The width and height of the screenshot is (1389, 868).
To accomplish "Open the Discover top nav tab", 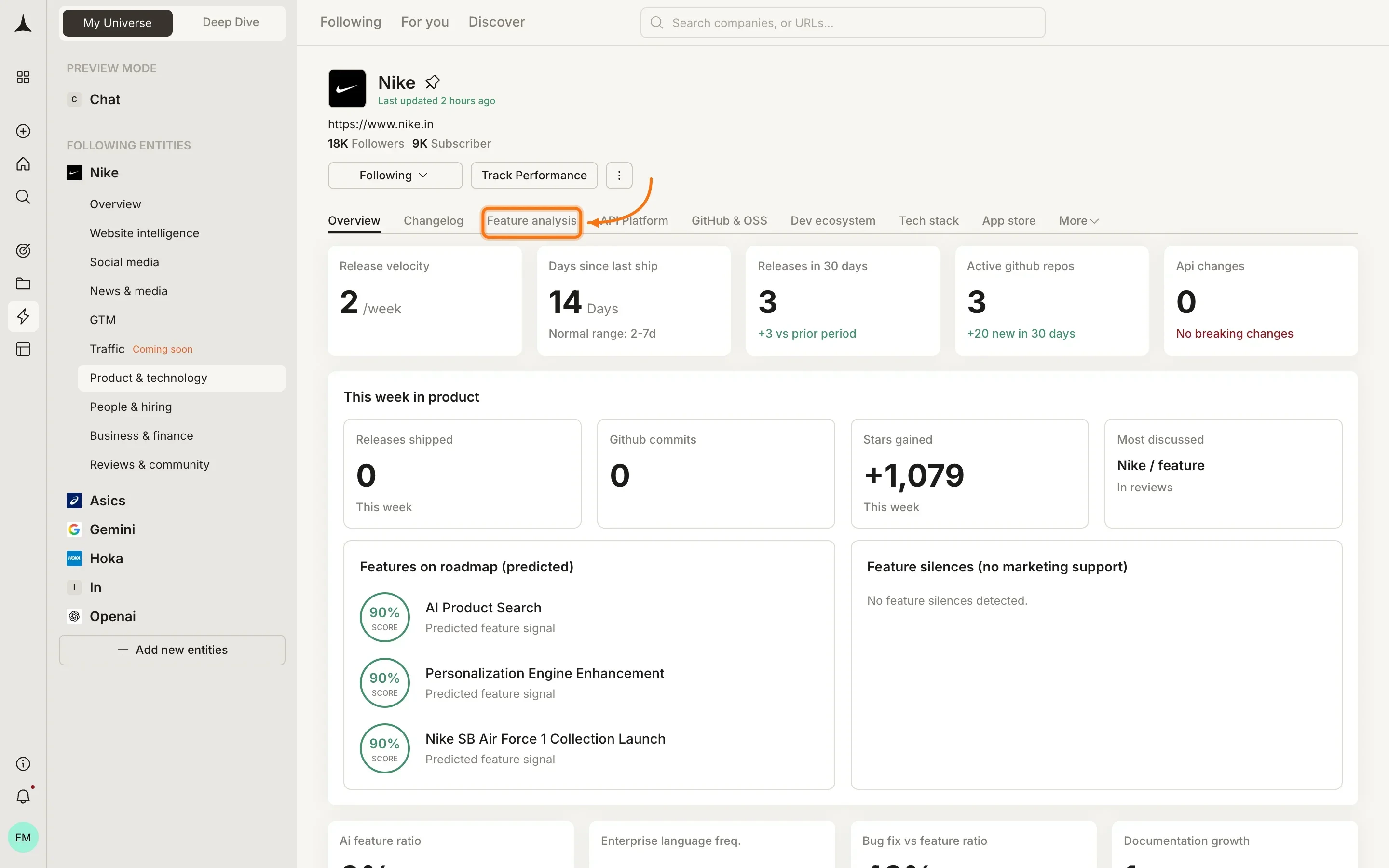I will [x=496, y=22].
